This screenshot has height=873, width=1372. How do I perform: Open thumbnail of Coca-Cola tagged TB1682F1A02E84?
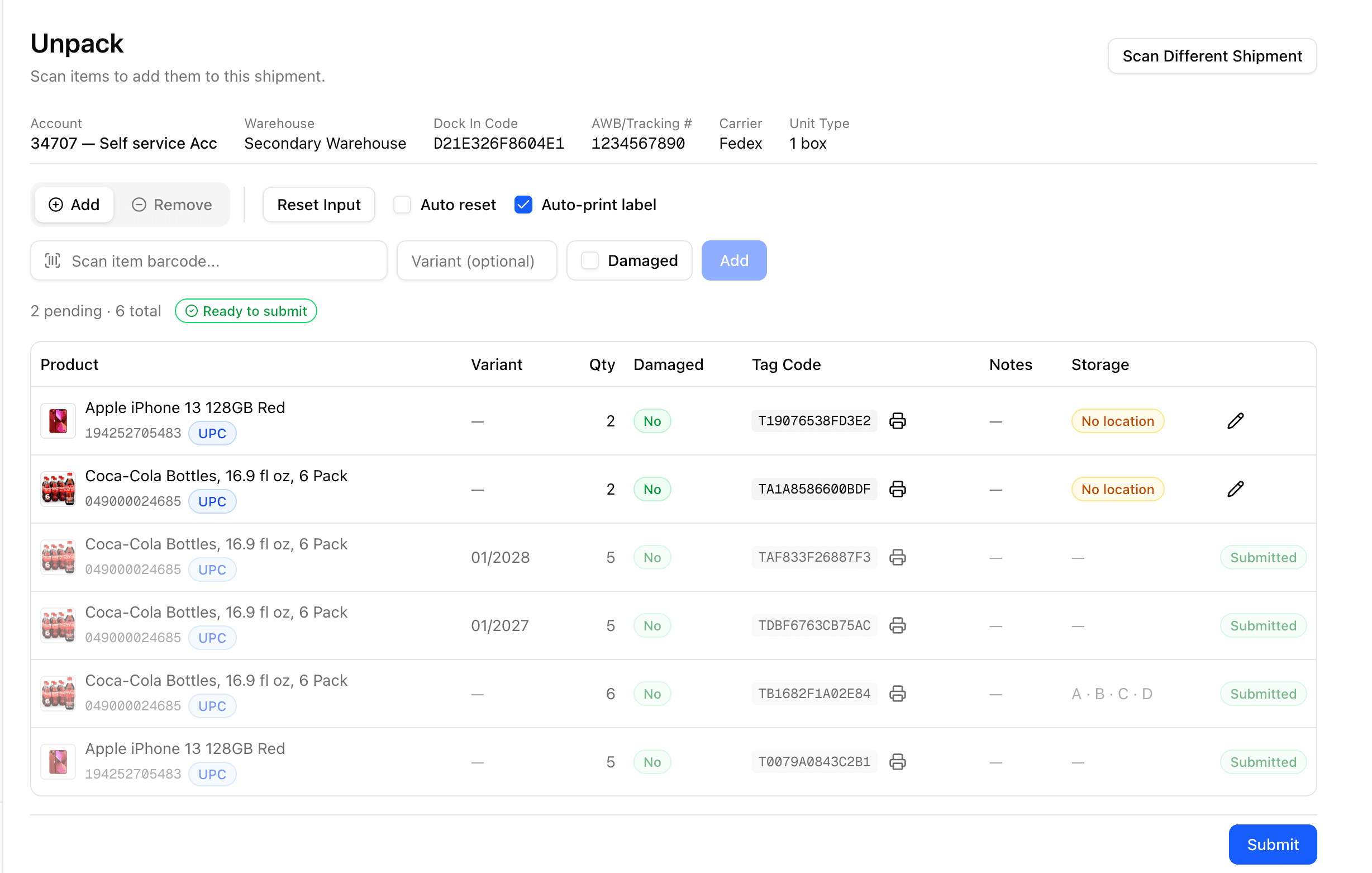pyautogui.click(x=58, y=694)
